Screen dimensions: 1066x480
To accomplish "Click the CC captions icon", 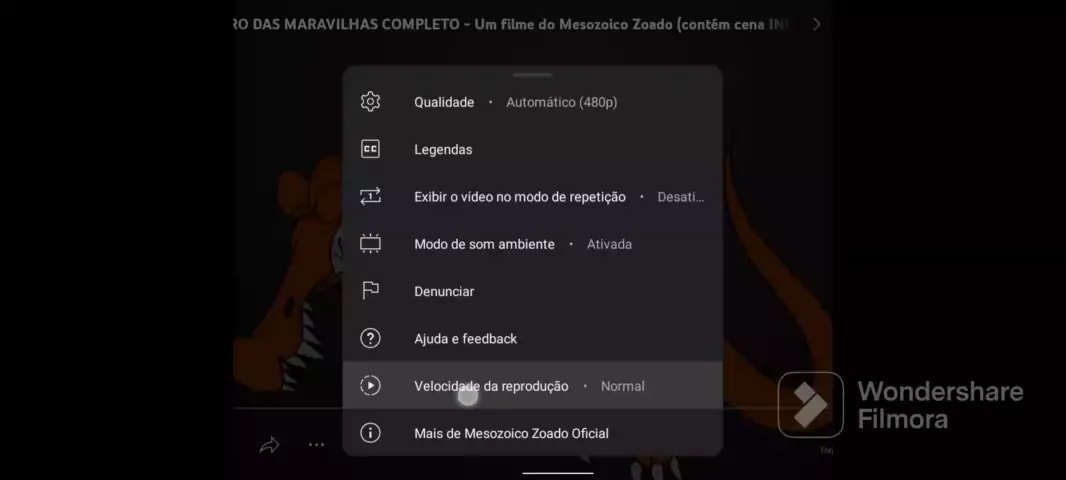I will (370, 149).
